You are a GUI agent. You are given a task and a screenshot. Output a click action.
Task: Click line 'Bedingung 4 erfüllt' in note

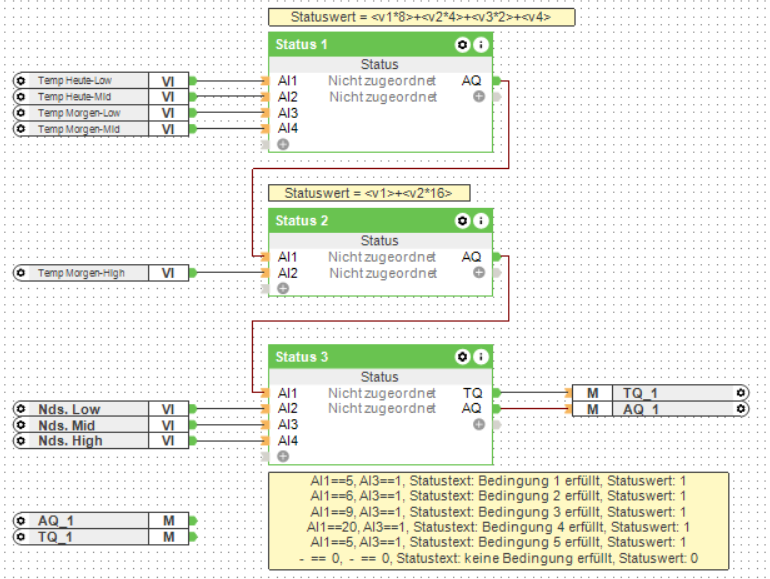click(x=498, y=527)
